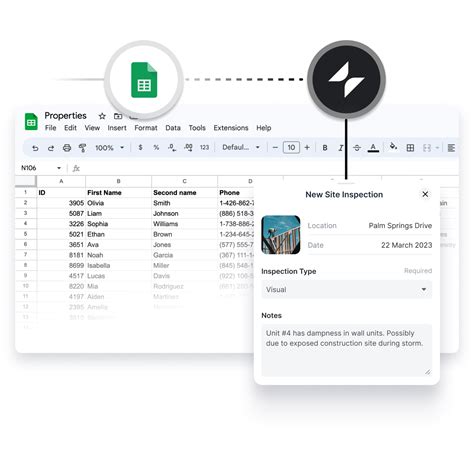Click the cell containing Olivia
Image resolution: width=474 pixels, height=451 pixels.
click(118, 203)
